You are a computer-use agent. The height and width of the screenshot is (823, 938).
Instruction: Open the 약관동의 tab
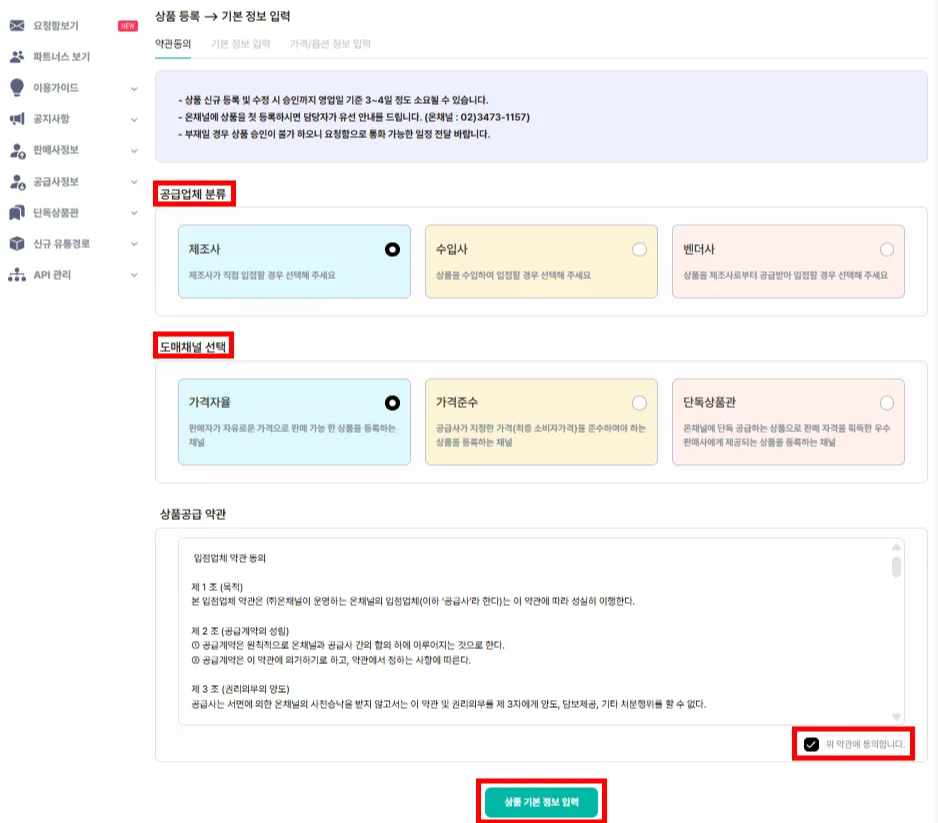pos(173,44)
